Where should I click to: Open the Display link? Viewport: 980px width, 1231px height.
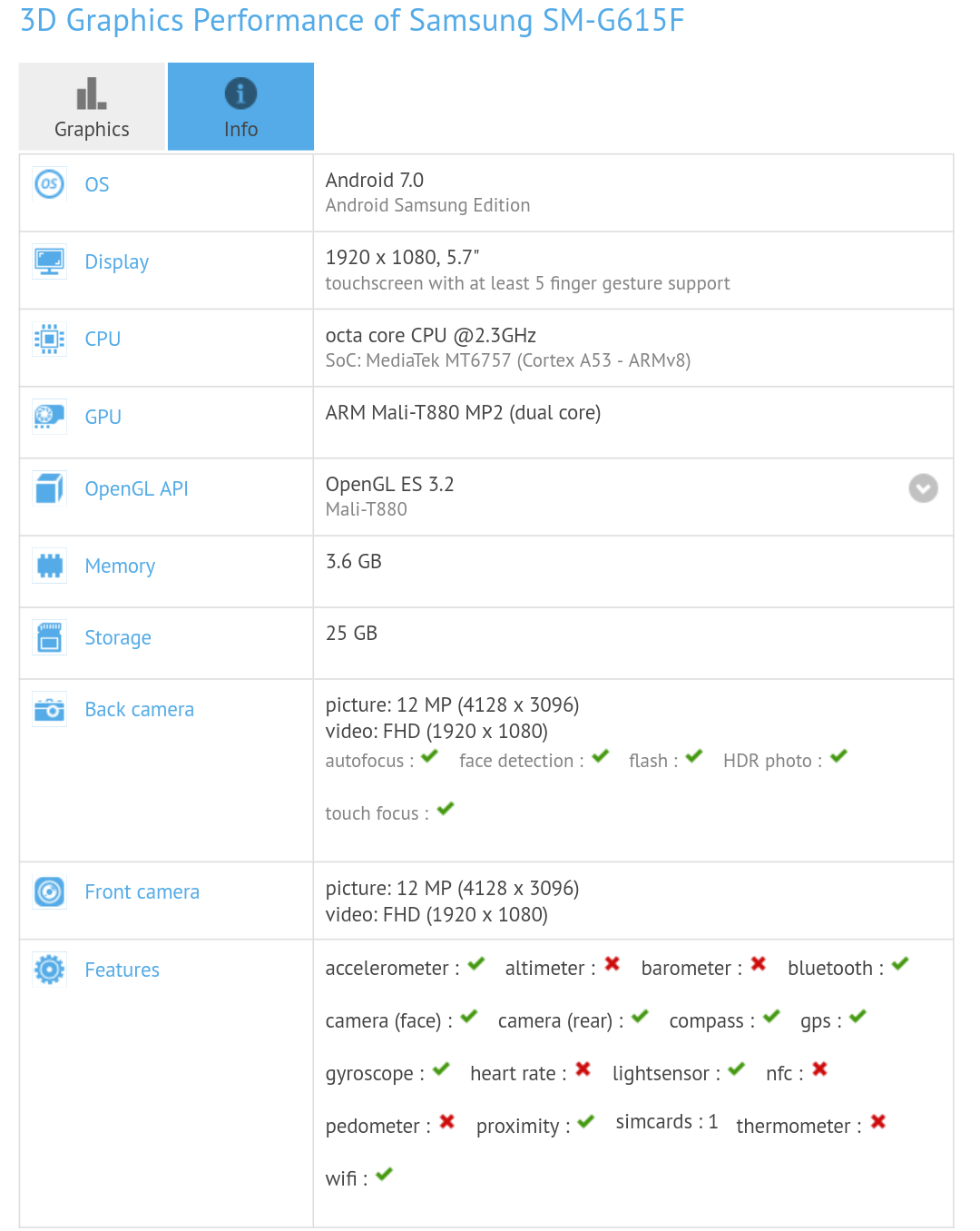tap(117, 261)
